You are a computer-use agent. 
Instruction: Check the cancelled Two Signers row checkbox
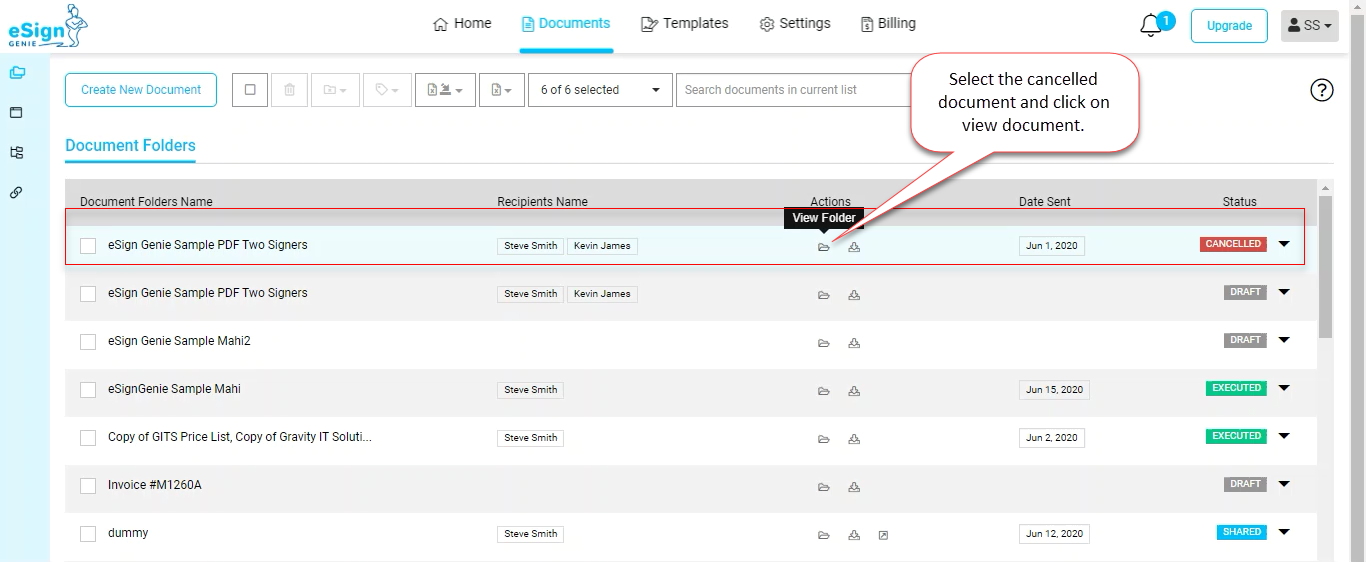pos(88,246)
